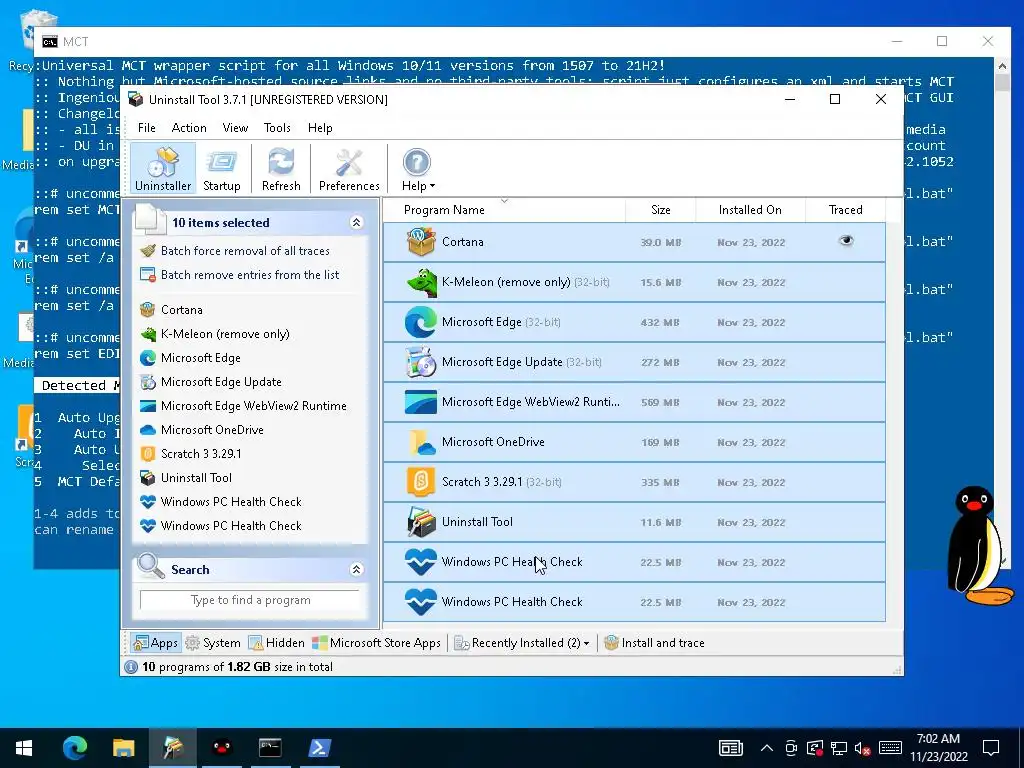1024x768 pixels.
Task: Click Batch force removal of all traces
Action: pos(245,251)
